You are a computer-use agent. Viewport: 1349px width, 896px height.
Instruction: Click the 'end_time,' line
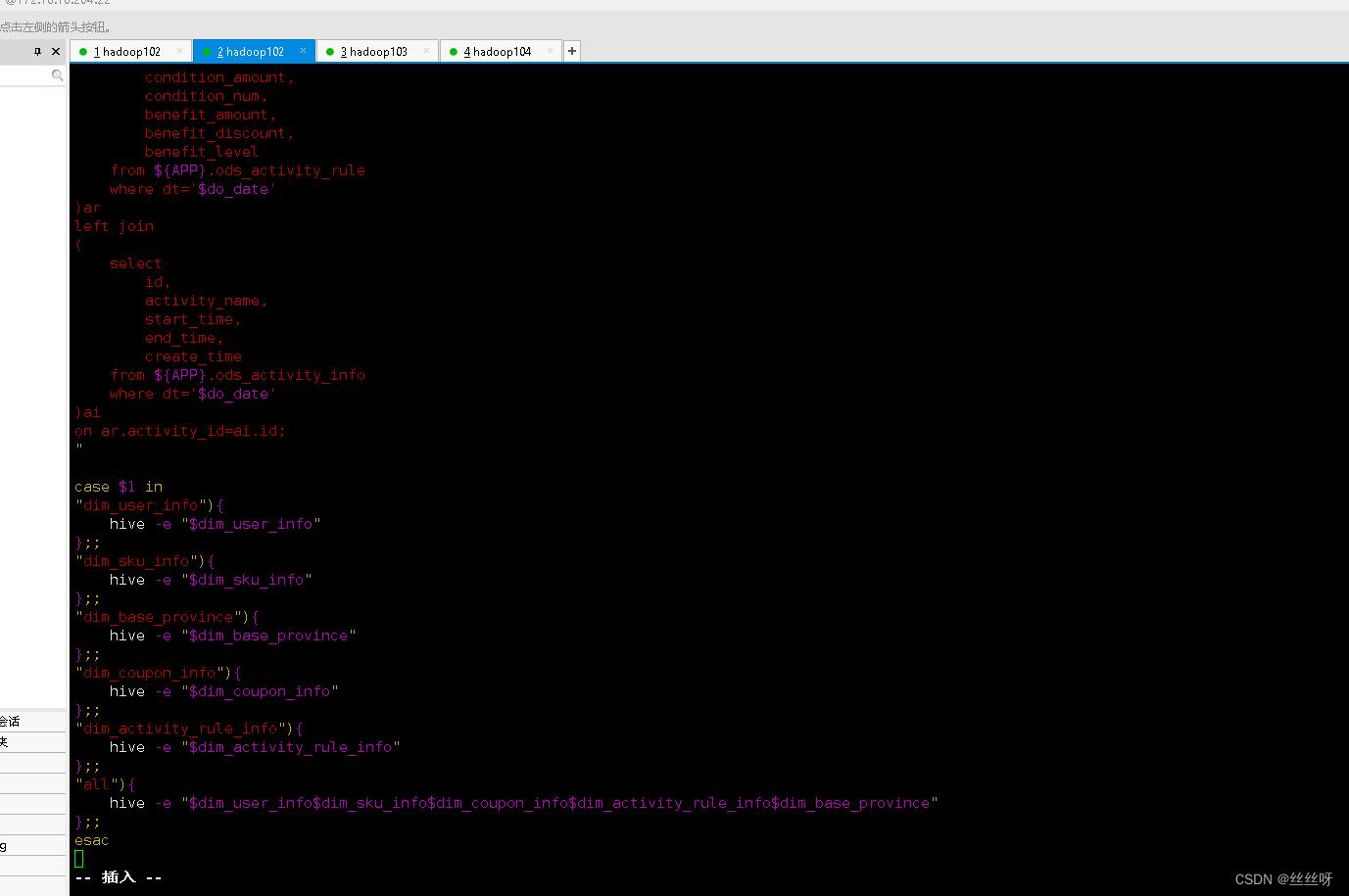pos(184,338)
